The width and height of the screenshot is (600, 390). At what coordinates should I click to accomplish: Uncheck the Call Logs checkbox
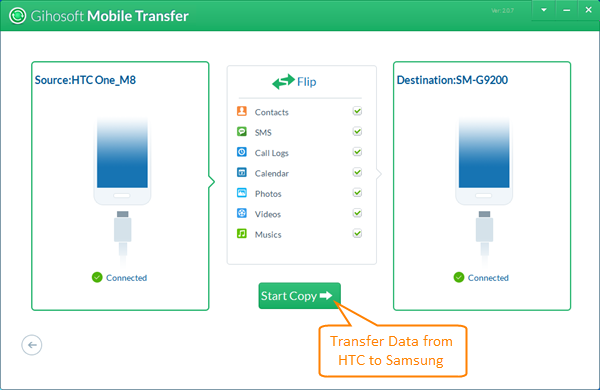click(x=357, y=152)
